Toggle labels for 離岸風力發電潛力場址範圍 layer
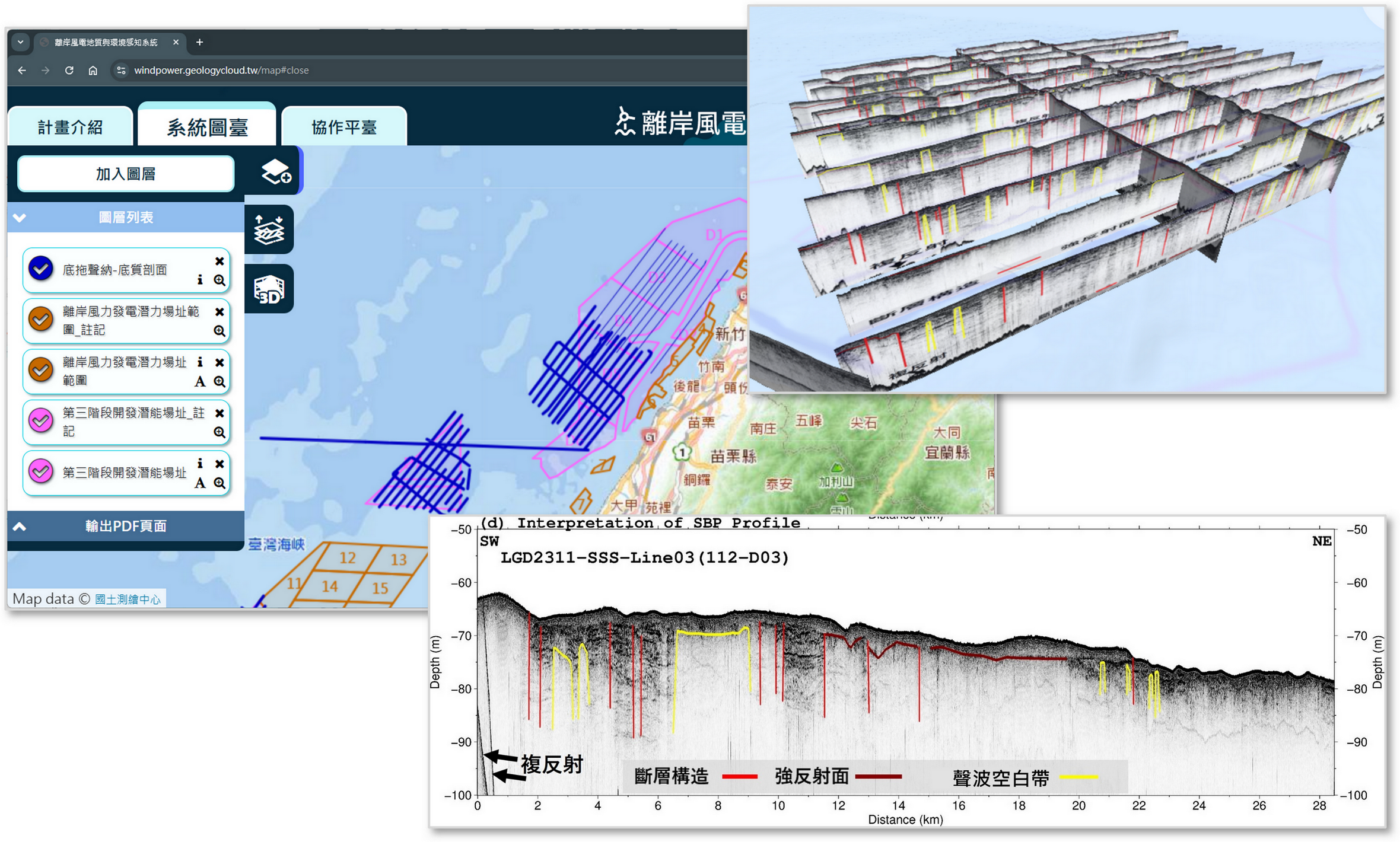 (200, 382)
